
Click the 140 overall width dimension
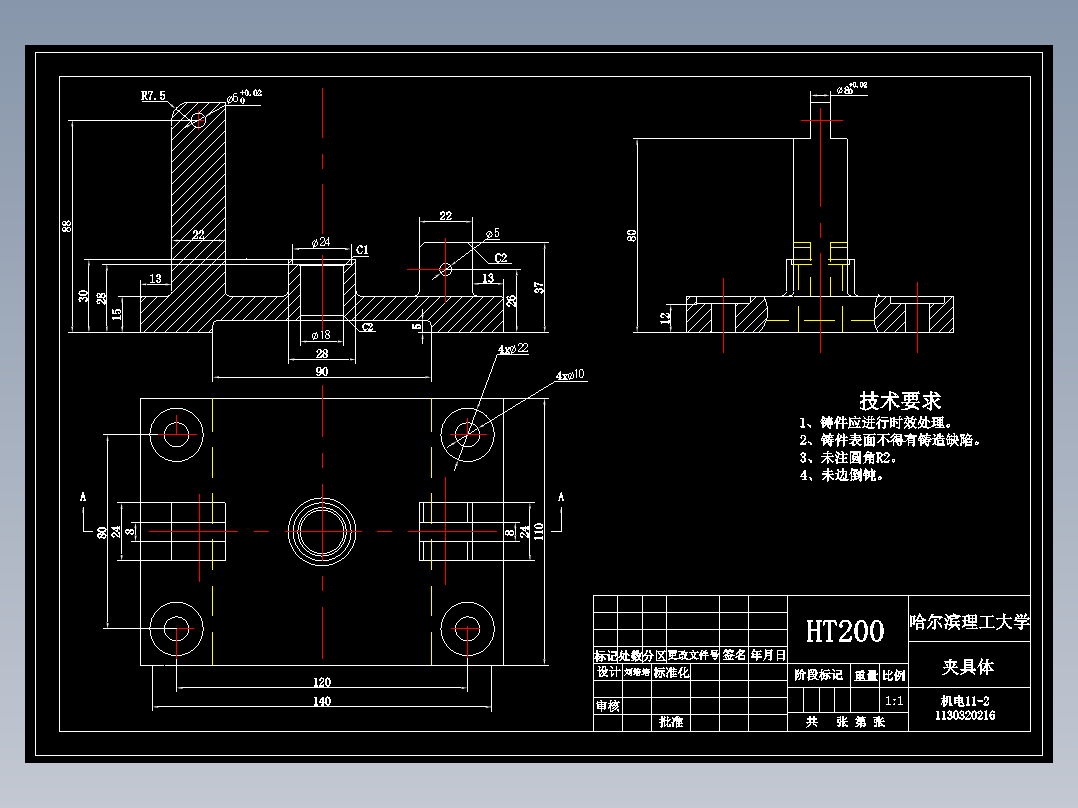click(321, 702)
